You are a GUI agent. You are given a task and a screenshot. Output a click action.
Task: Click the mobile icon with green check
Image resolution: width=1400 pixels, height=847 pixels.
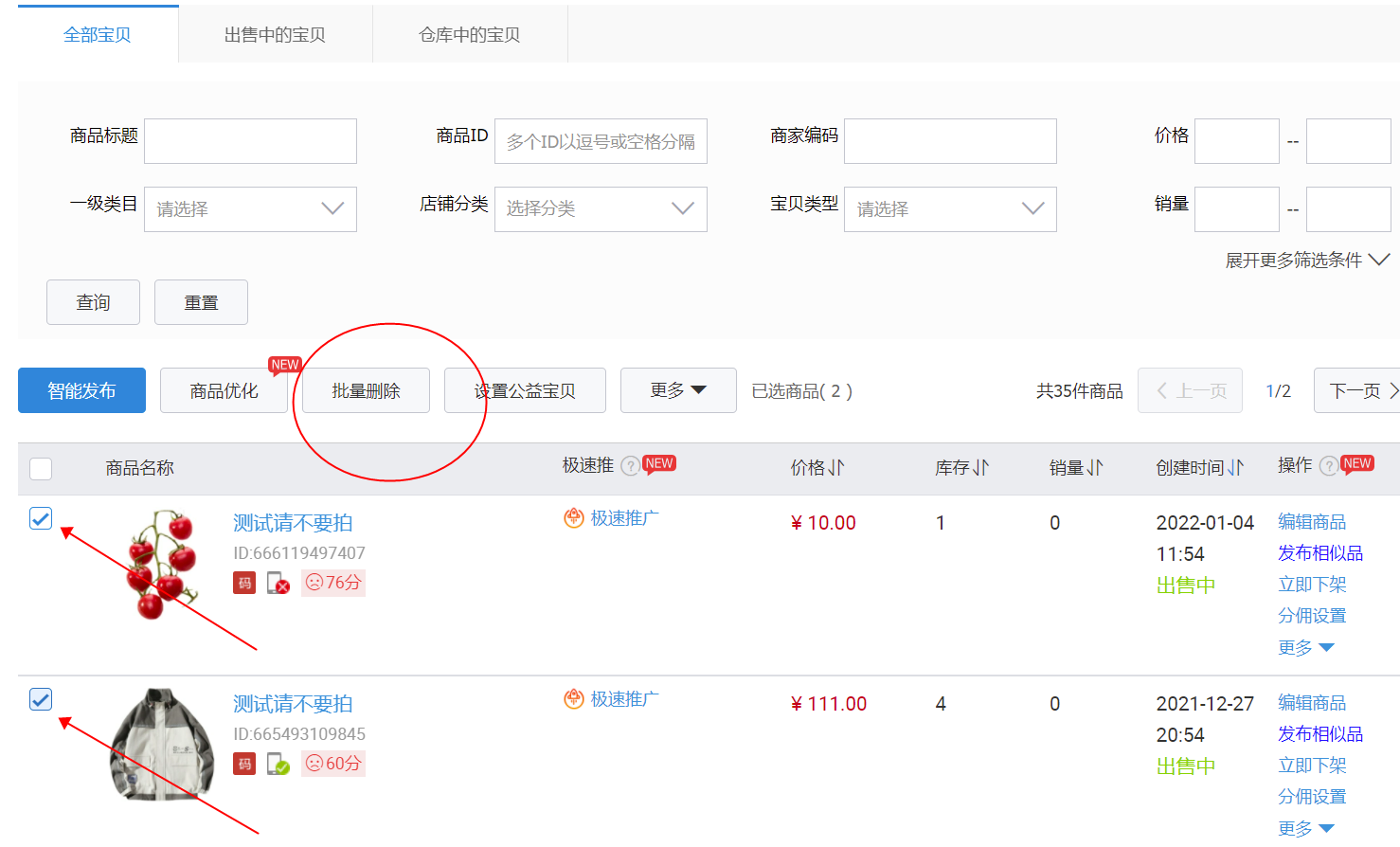click(278, 764)
